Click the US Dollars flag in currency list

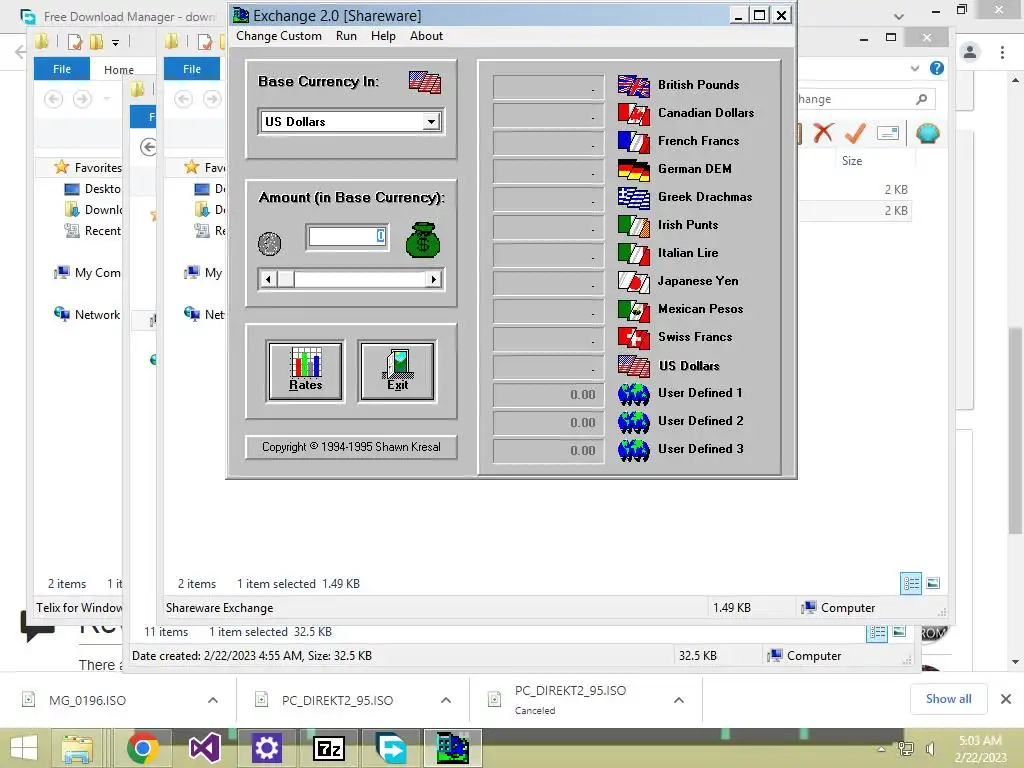tap(633, 366)
